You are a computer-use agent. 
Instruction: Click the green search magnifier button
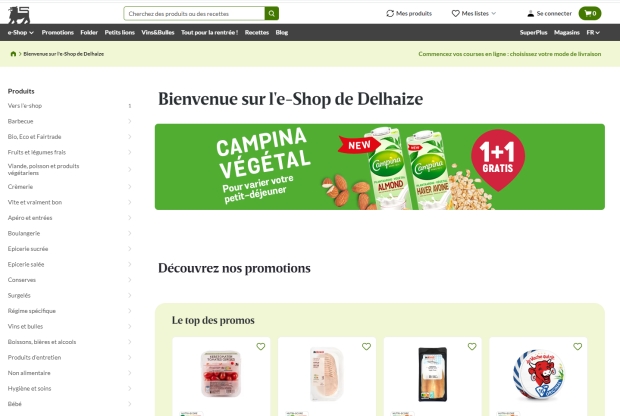click(272, 13)
